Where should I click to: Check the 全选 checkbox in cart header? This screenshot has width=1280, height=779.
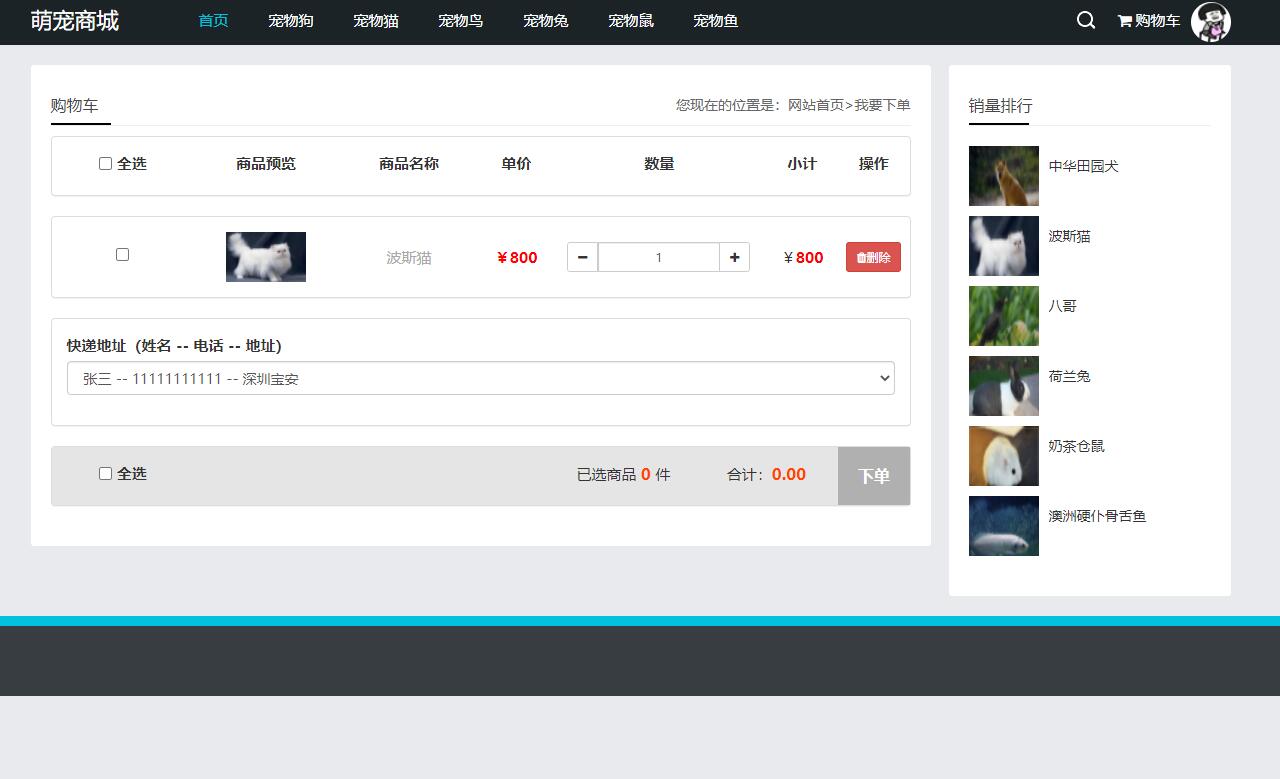click(x=104, y=163)
